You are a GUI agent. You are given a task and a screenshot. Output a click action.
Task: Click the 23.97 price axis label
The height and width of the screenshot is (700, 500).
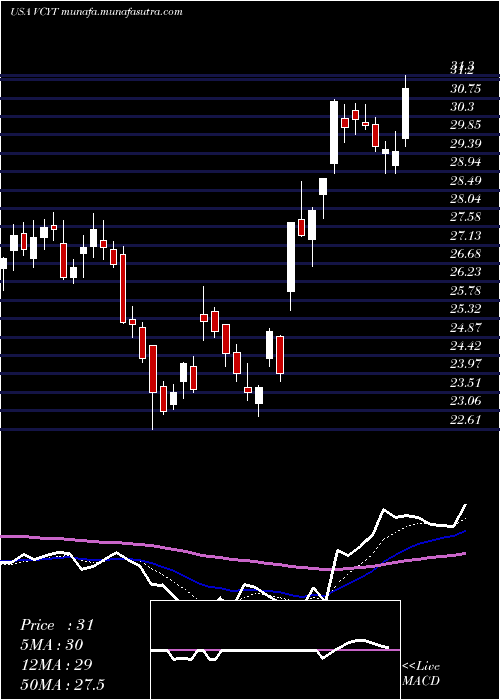click(x=466, y=364)
